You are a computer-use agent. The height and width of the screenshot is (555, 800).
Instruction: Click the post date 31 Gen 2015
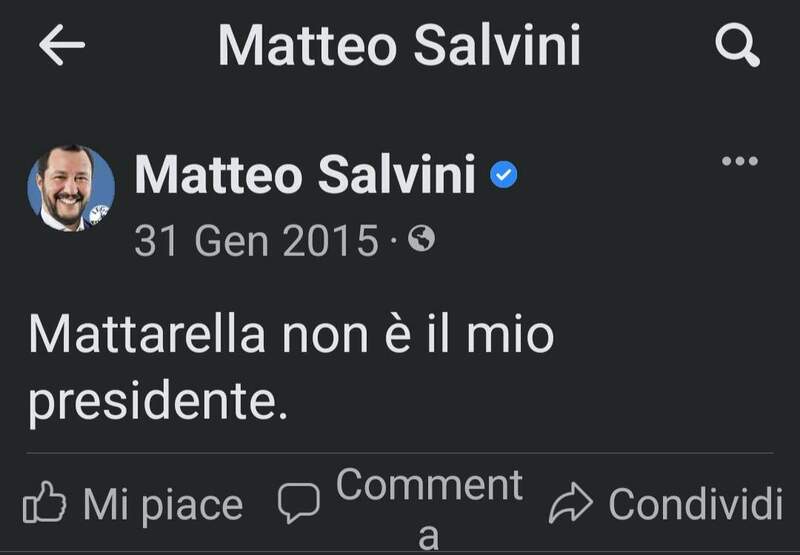[256, 240]
